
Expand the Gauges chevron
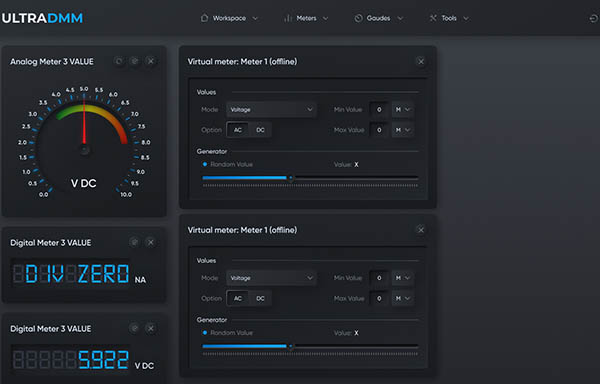pyautogui.click(x=400, y=18)
